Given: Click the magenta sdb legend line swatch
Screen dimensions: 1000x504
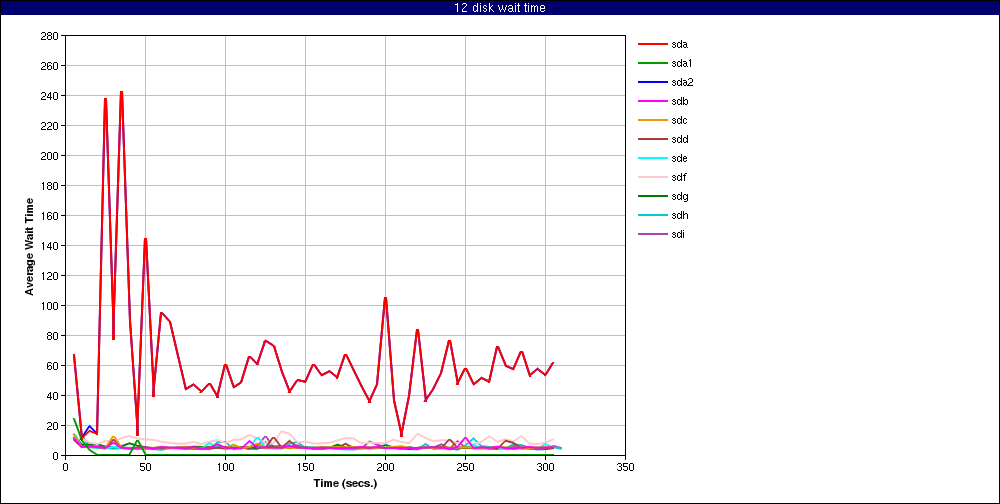Looking at the screenshot, I should pos(651,101).
